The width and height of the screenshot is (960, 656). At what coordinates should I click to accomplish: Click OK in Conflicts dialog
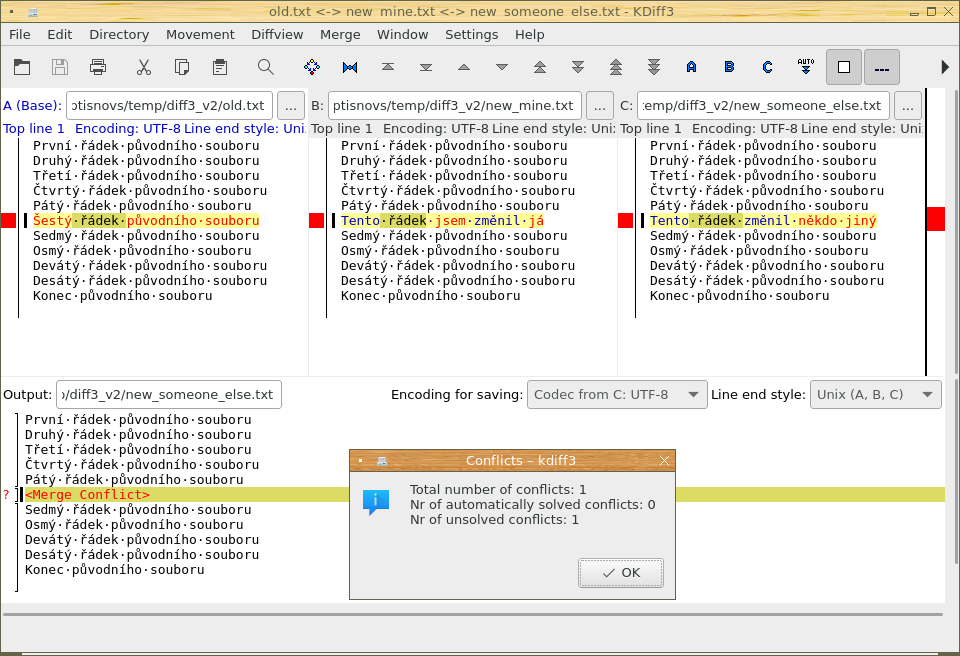621,573
